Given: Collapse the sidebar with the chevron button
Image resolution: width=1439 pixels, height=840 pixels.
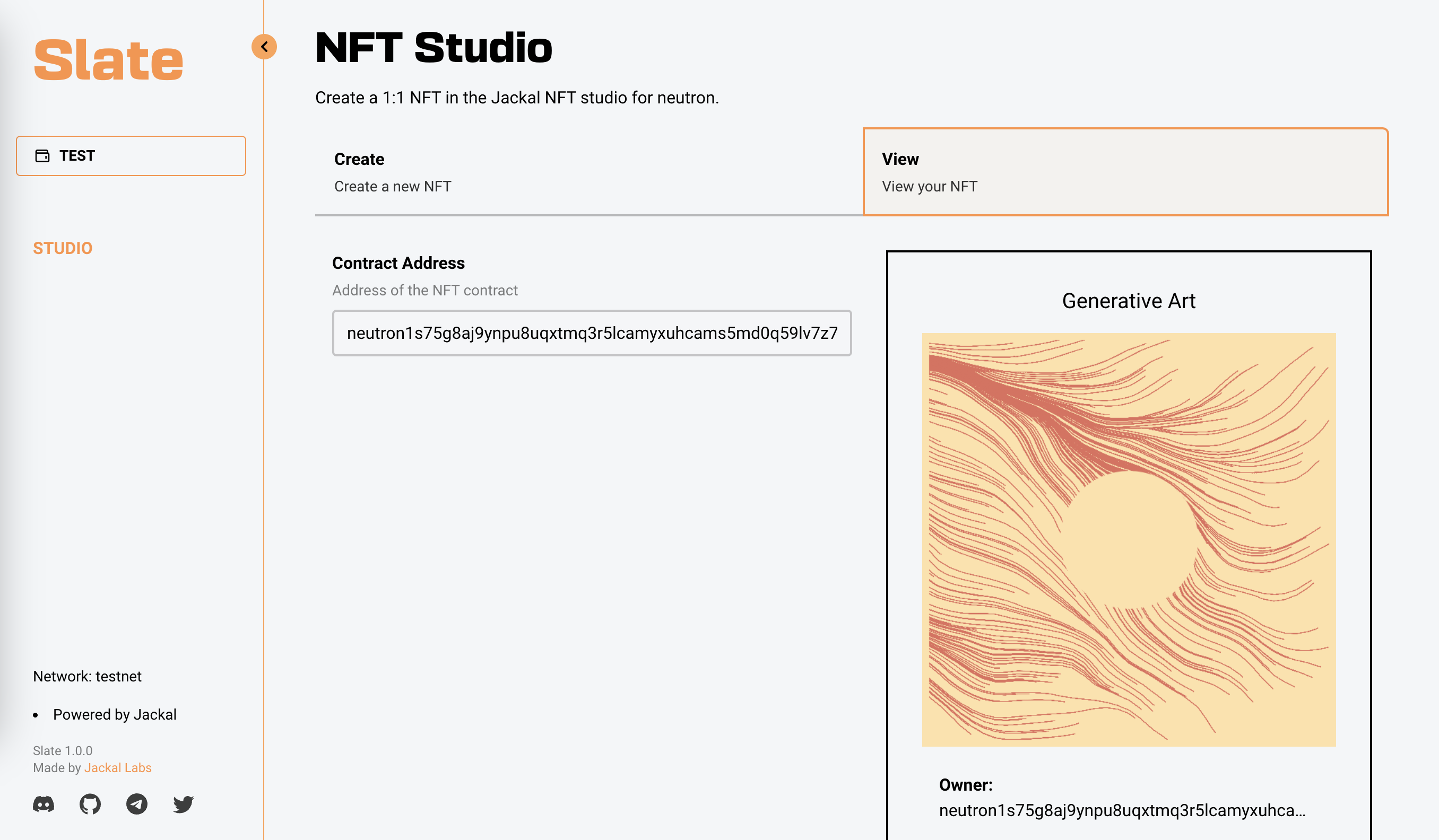Looking at the screenshot, I should [264, 47].
